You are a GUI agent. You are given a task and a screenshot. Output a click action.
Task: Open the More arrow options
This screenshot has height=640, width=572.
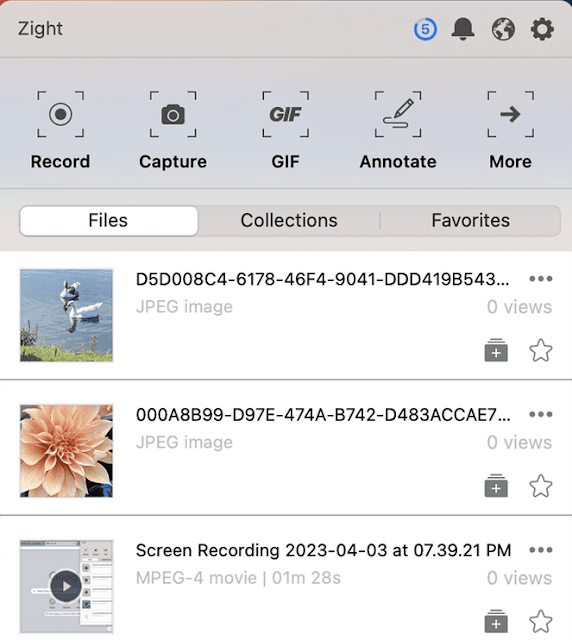[510, 131]
